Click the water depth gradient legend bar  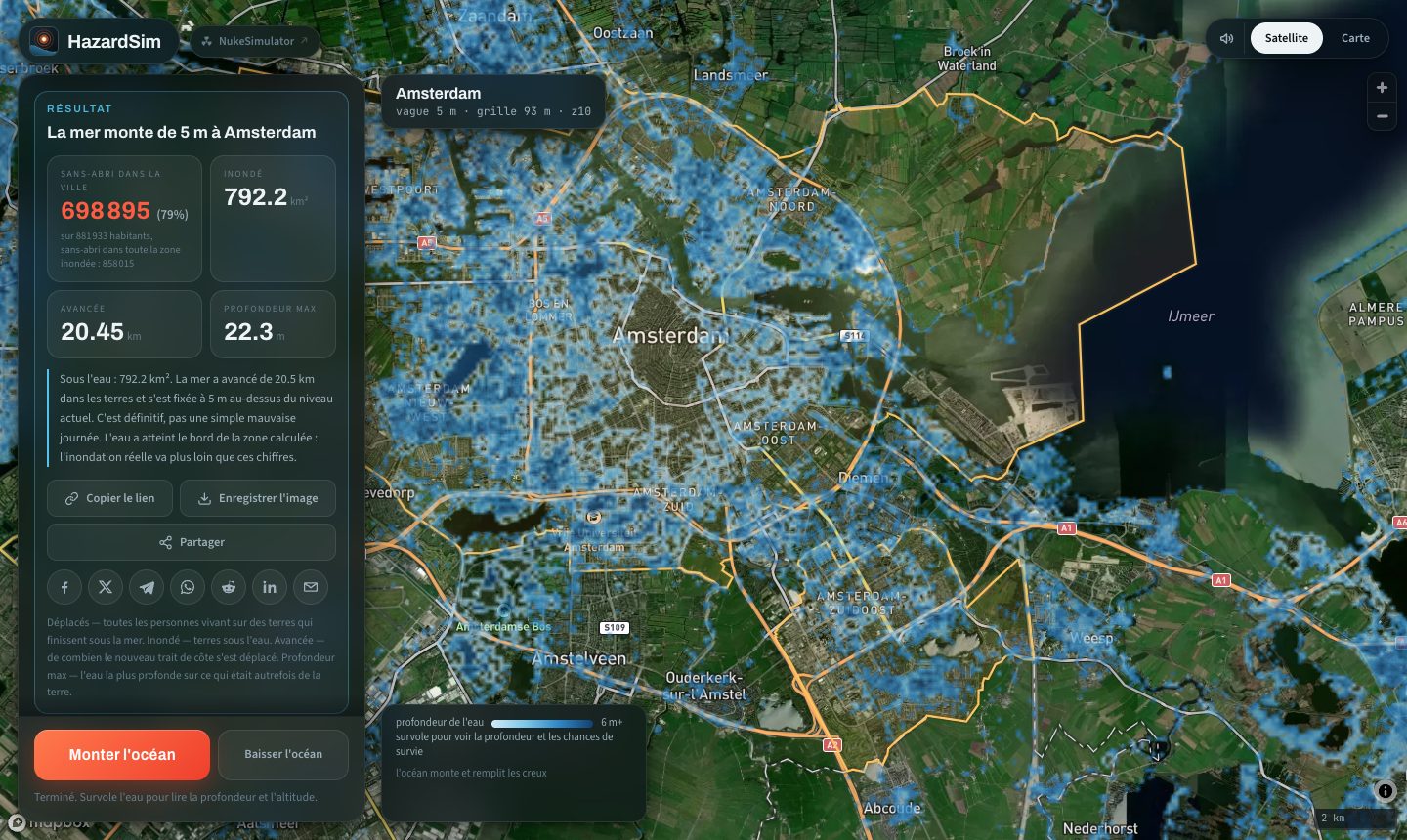542,723
